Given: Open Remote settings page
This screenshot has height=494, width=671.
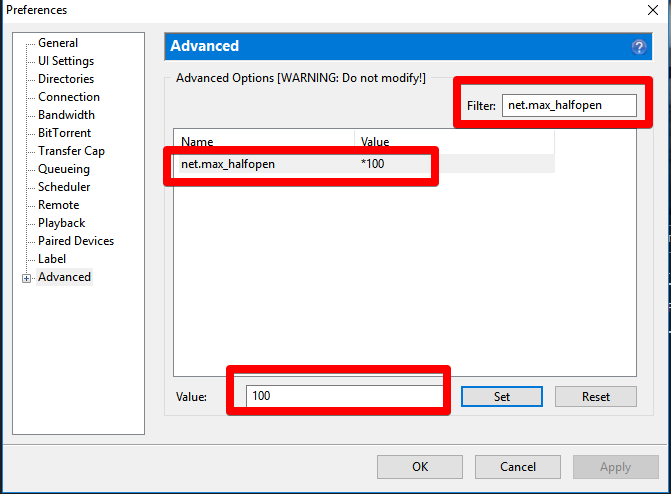Looking at the screenshot, I should coord(59,205).
